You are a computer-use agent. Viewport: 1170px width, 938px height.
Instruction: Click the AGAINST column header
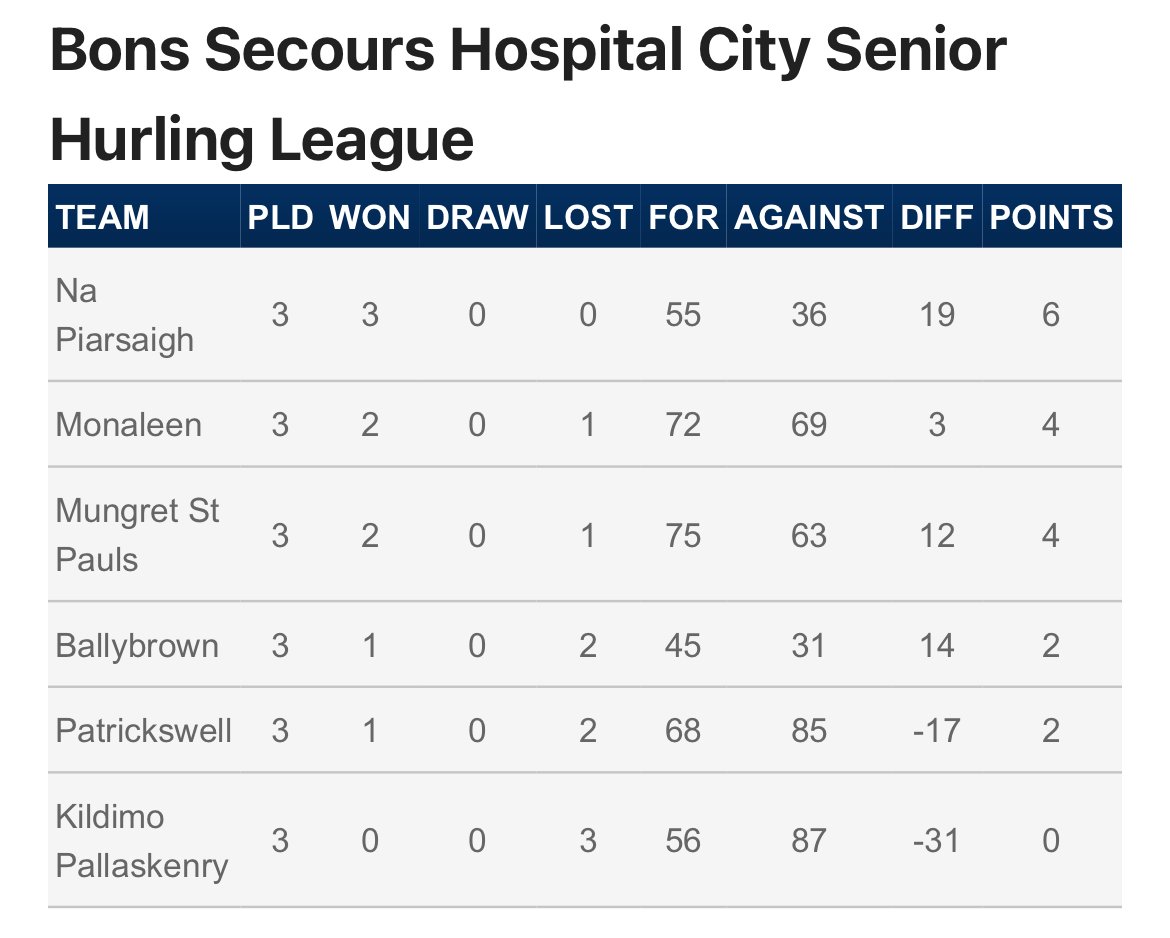pos(809,217)
